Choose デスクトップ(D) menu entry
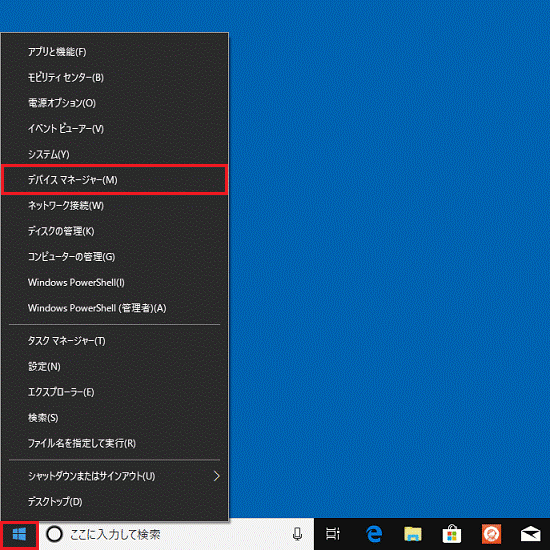Viewport: 550px width, 550px height. pos(115,502)
